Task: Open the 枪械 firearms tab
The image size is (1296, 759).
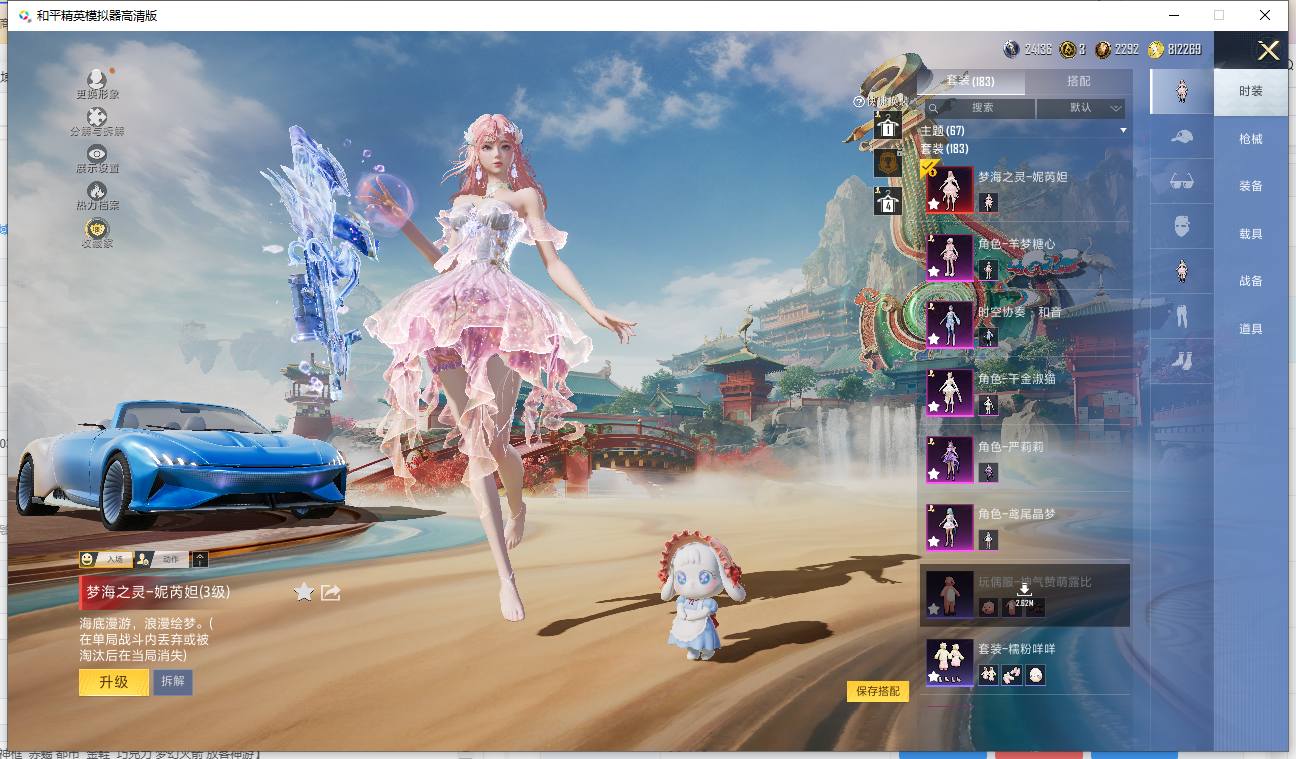Action: 1251,139
